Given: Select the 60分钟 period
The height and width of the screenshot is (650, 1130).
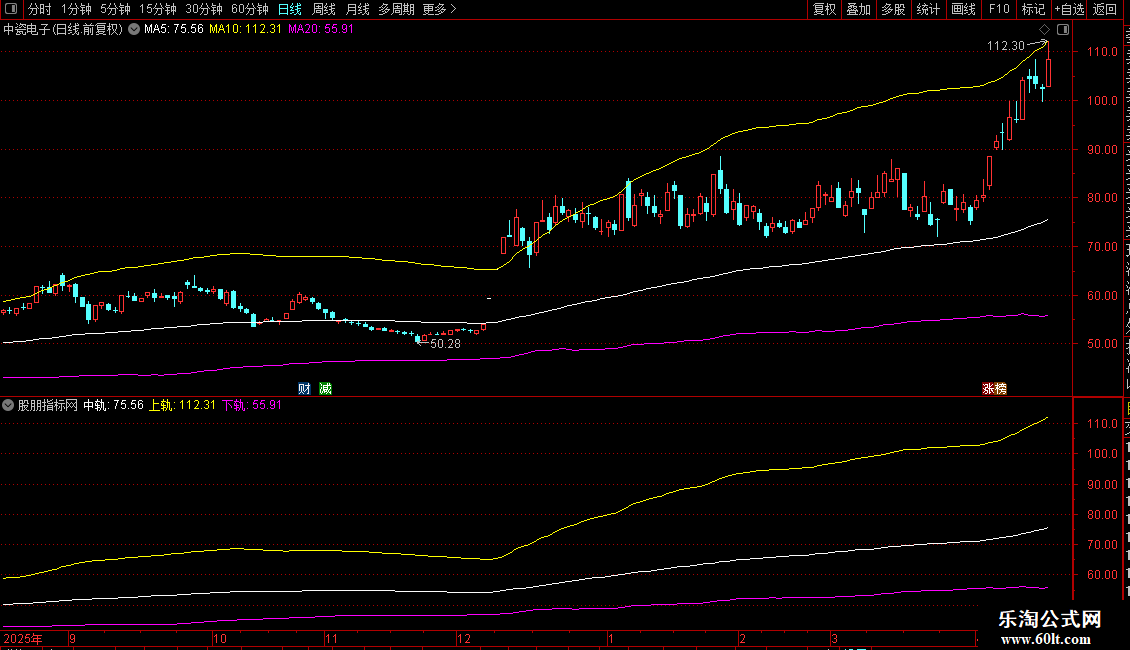Looking at the screenshot, I should 249,9.
